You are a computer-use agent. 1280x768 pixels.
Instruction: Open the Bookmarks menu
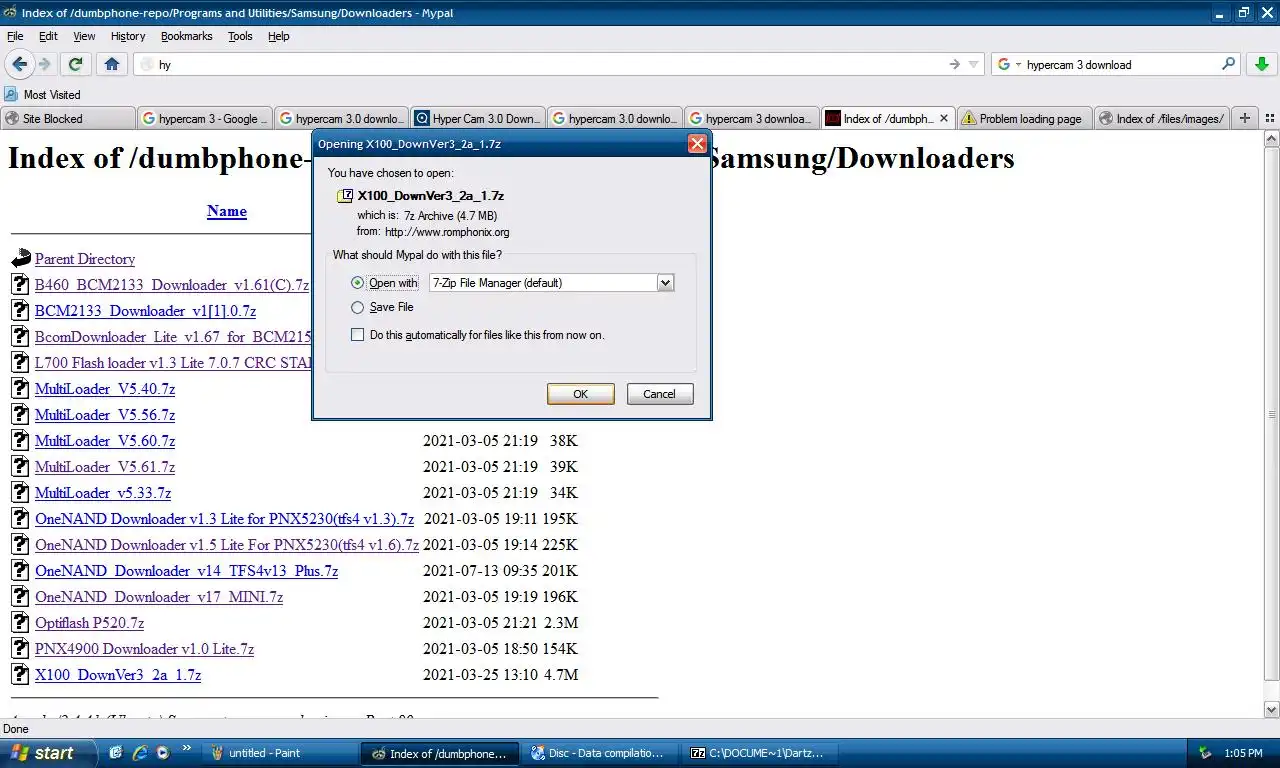pyautogui.click(x=187, y=36)
